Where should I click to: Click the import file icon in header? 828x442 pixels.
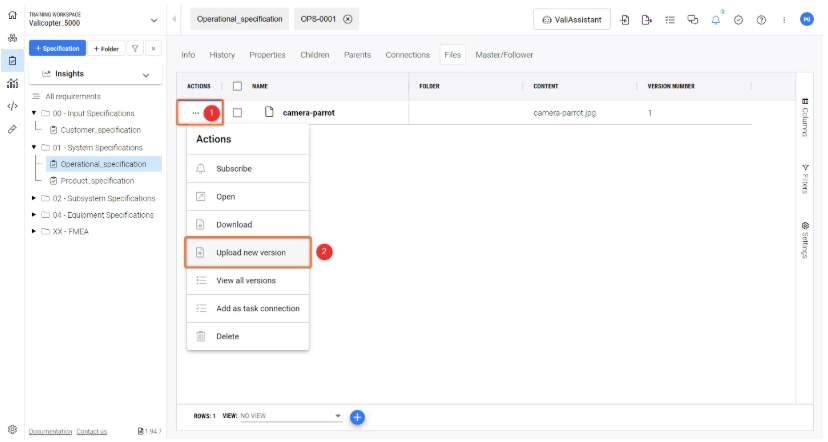(x=626, y=20)
